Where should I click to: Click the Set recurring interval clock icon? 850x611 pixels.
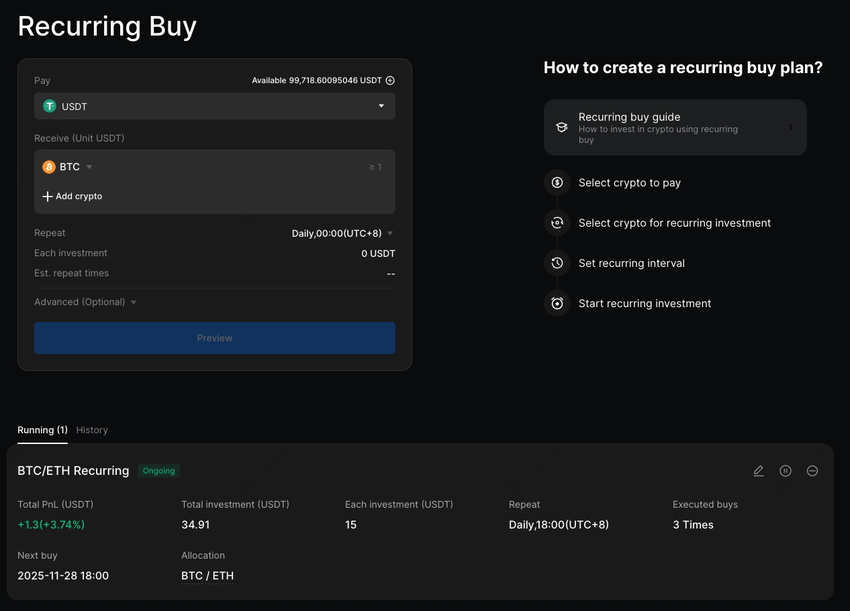coord(557,263)
